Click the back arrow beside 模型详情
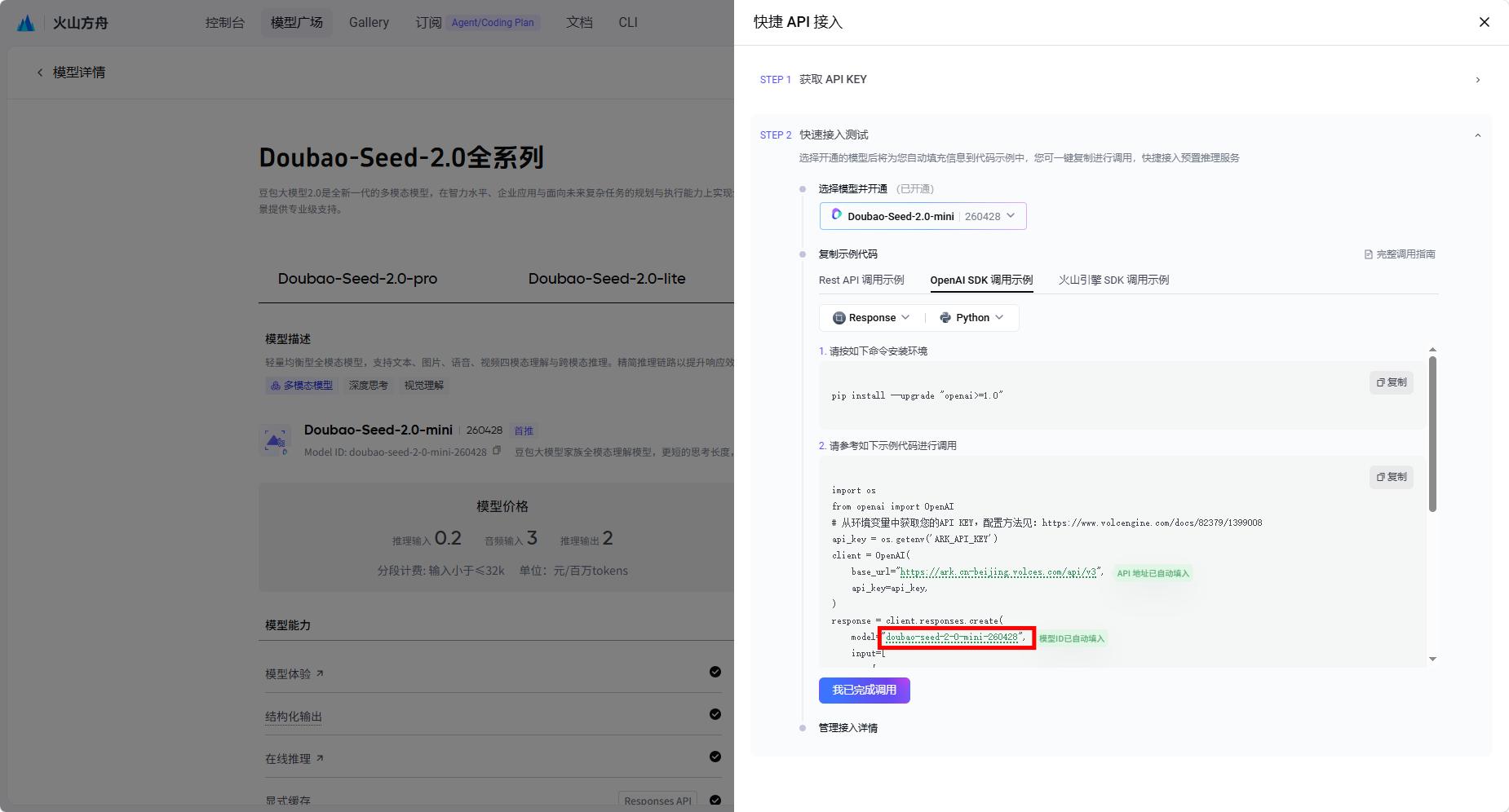The width and height of the screenshot is (1509, 812). click(40, 73)
